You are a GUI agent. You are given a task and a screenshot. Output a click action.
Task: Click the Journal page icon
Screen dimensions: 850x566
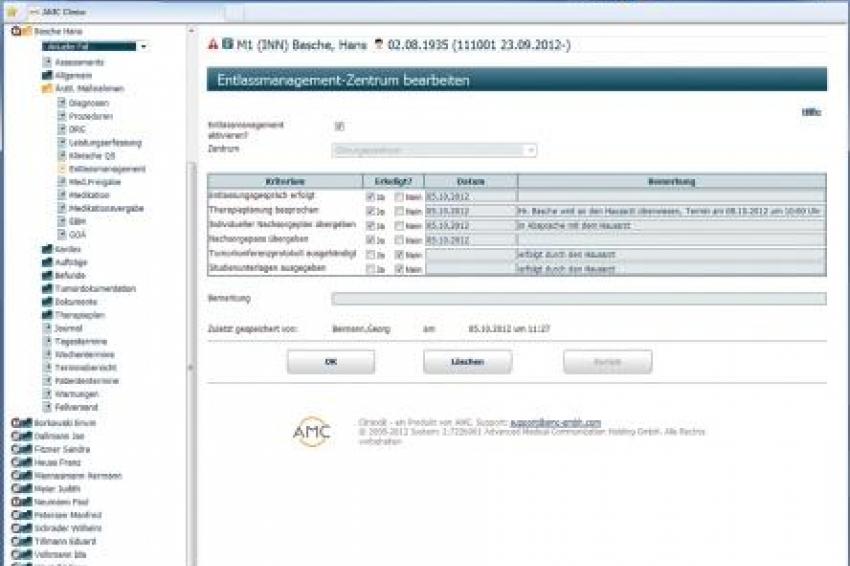tap(47, 328)
